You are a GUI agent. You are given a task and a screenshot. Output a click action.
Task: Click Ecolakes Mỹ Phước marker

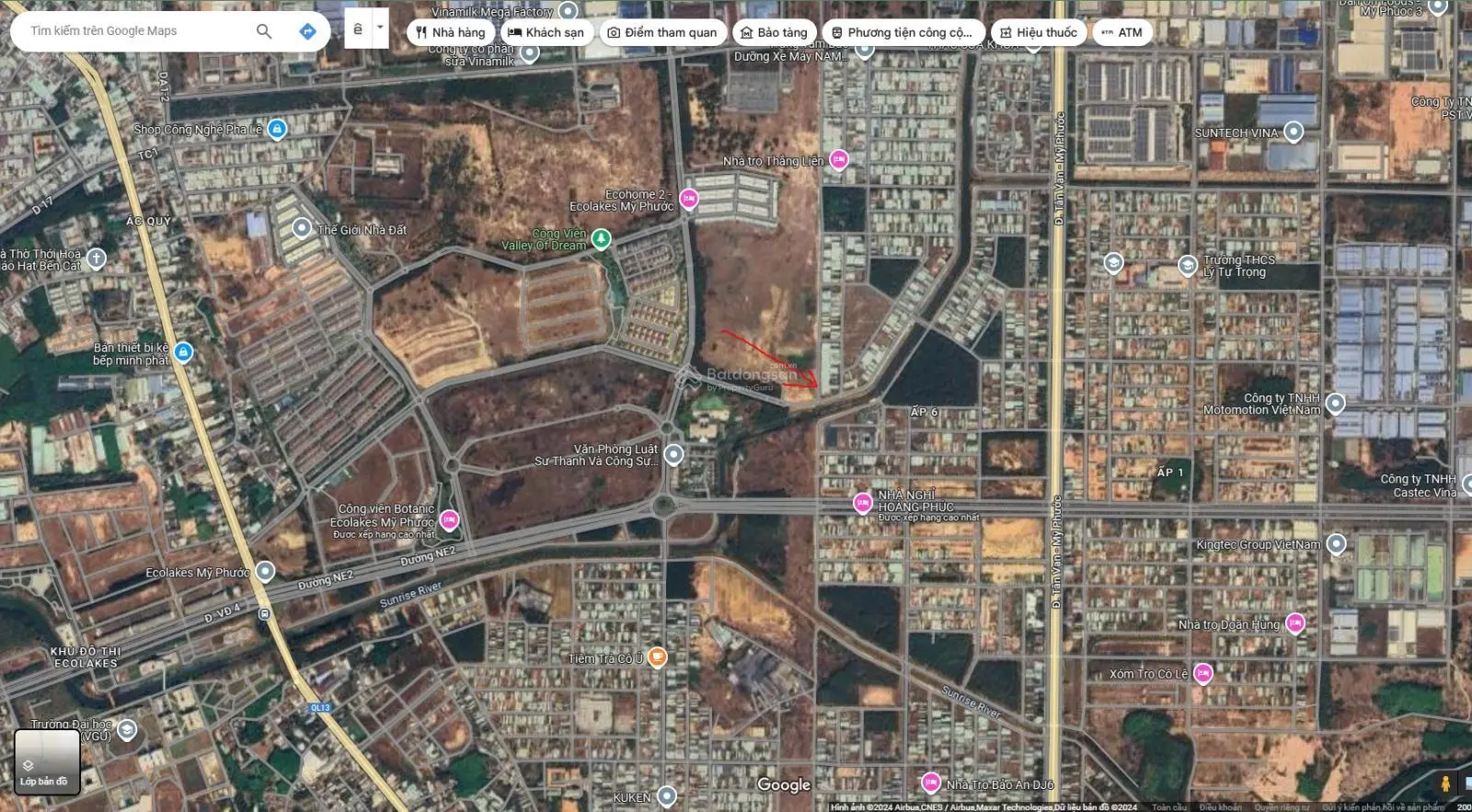click(x=265, y=572)
